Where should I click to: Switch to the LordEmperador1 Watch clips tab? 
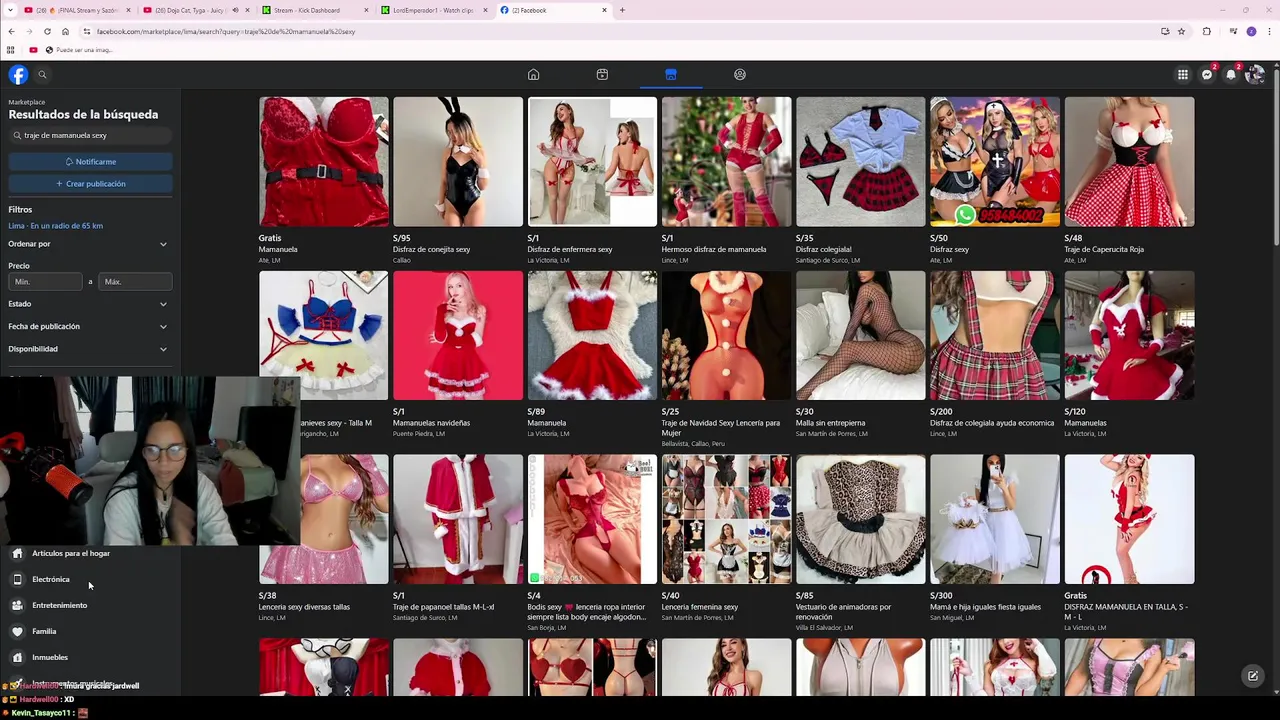pyautogui.click(x=434, y=10)
